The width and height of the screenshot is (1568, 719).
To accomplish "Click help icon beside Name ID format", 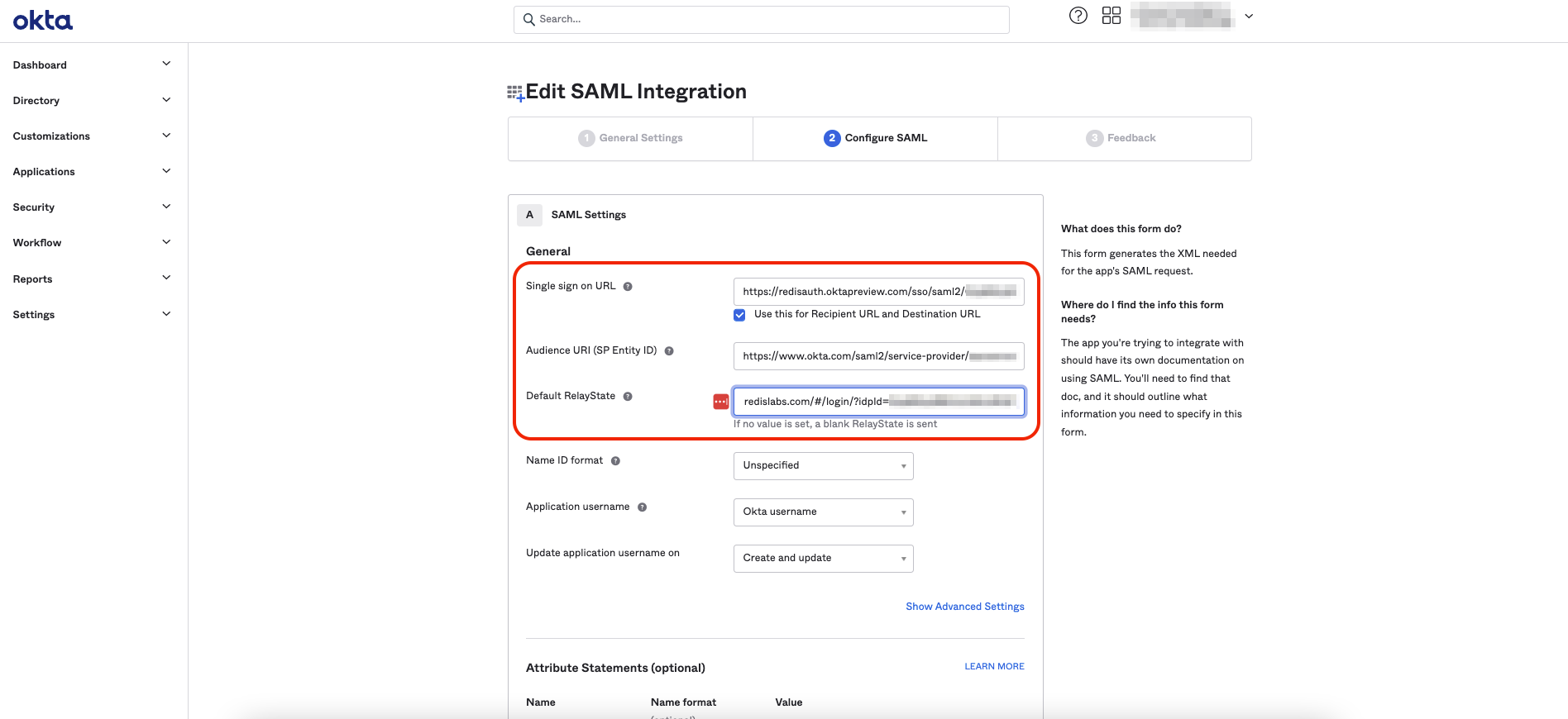I will [615, 461].
